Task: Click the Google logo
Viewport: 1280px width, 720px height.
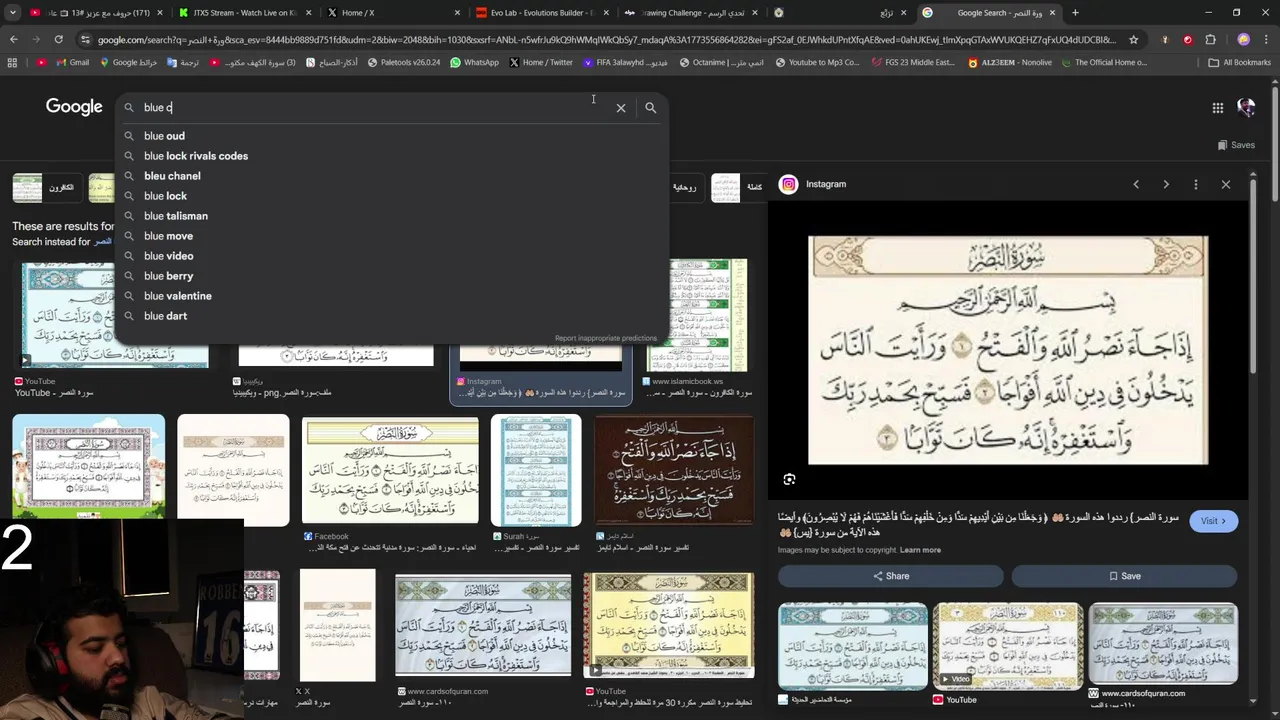Action: (74, 107)
